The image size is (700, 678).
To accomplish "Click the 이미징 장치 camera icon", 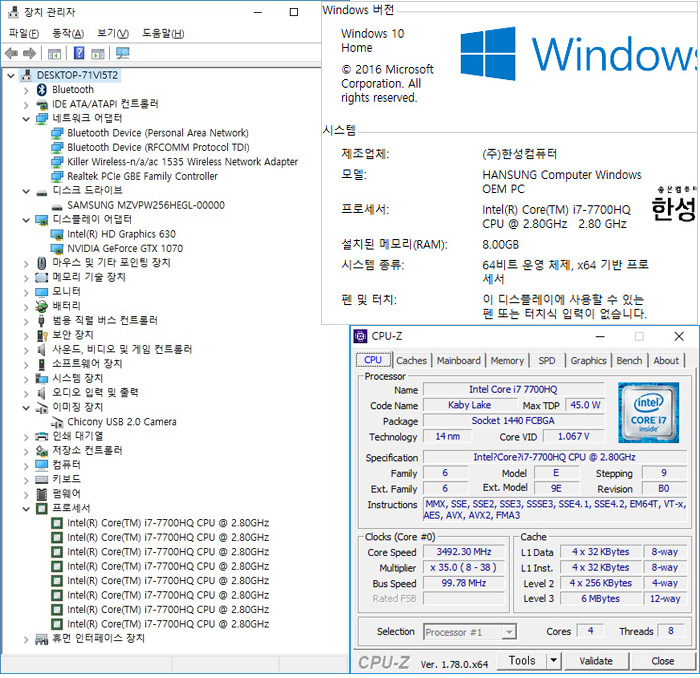I will pos(42,408).
